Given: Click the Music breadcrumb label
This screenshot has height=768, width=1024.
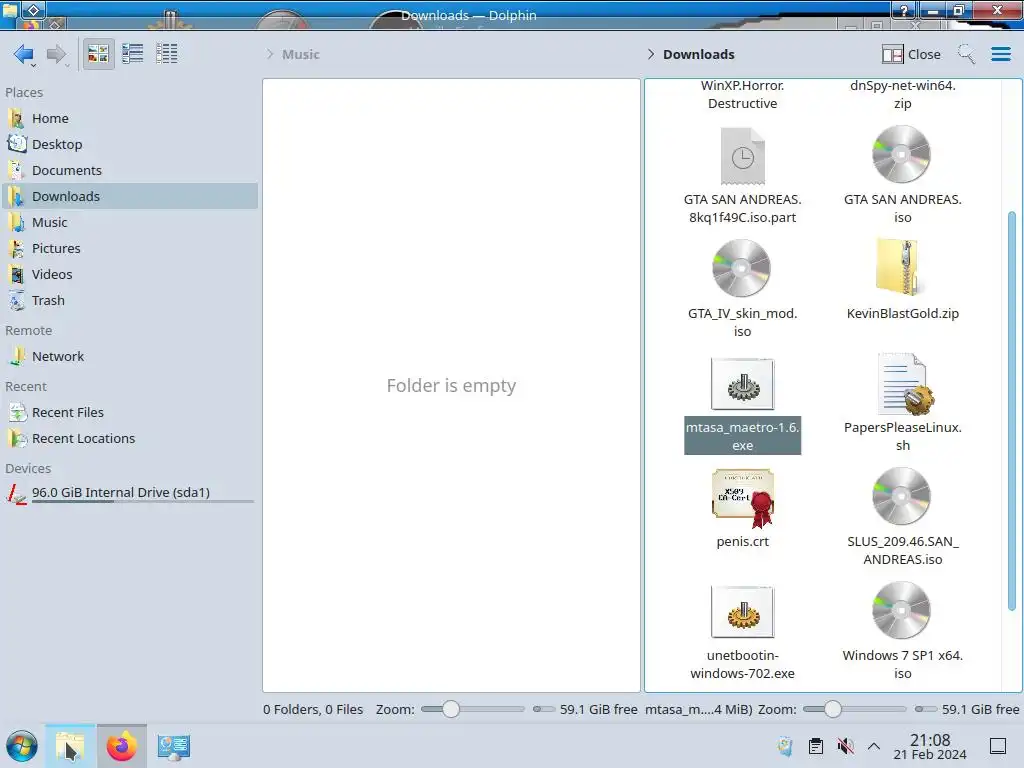Looking at the screenshot, I should (300, 54).
